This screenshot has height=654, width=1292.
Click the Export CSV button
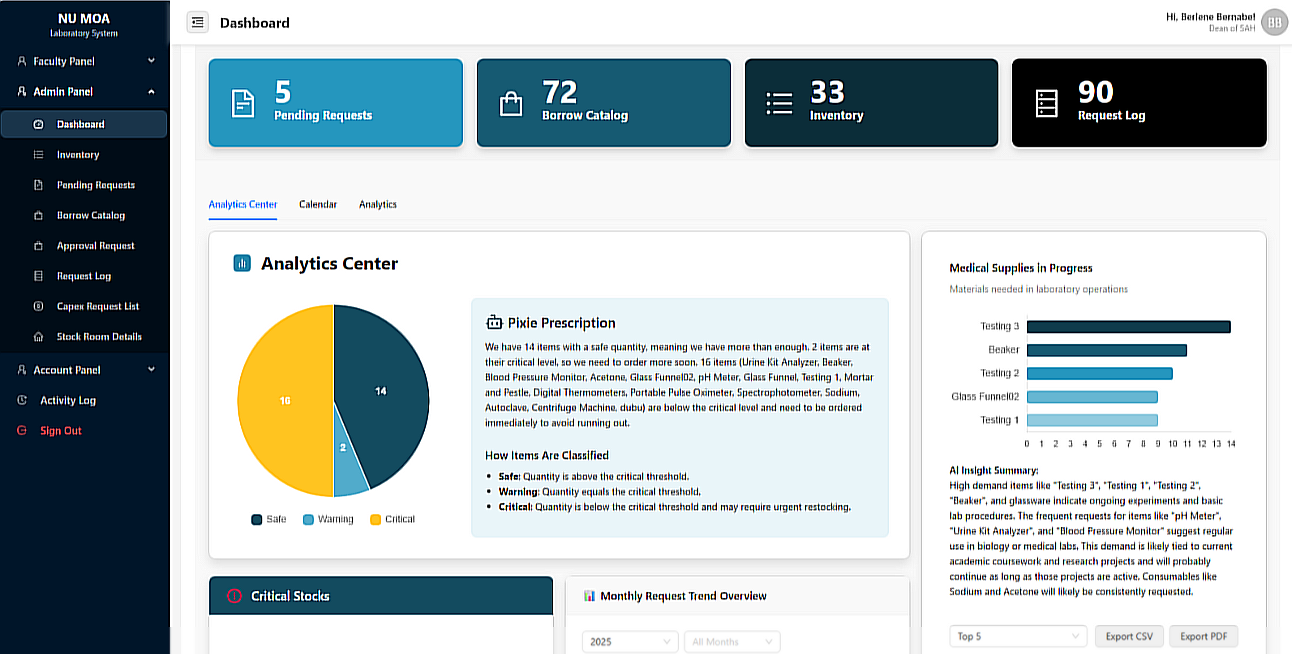tap(1130, 636)
